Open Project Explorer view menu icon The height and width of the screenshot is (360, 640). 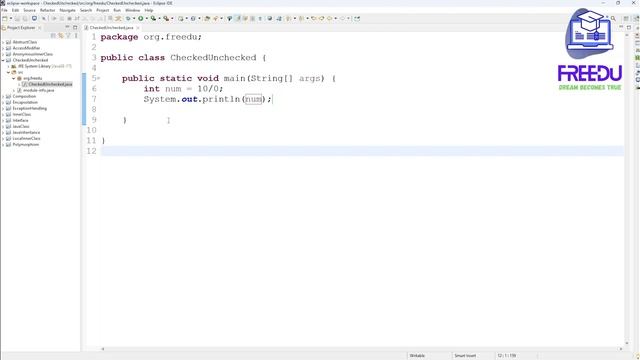point(76,36)
